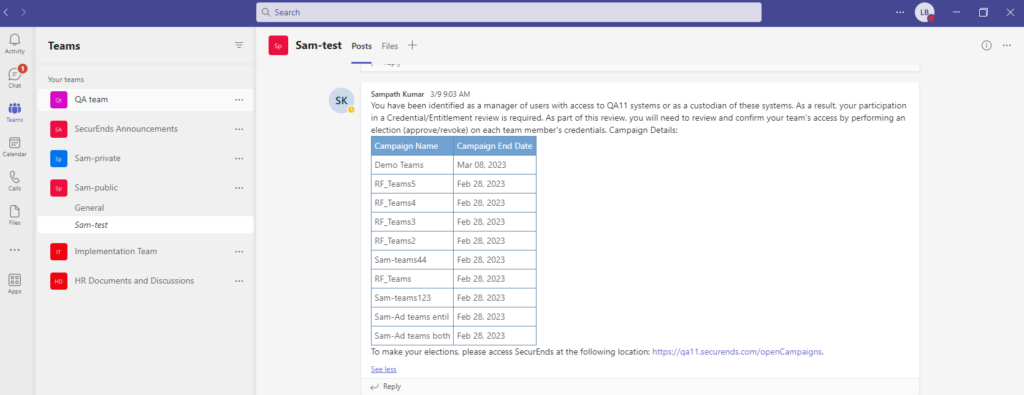Viewport: 1024px width, 395px height.
Task: Click the Sam-Ad teams entil cell
Action: (413, 317)
